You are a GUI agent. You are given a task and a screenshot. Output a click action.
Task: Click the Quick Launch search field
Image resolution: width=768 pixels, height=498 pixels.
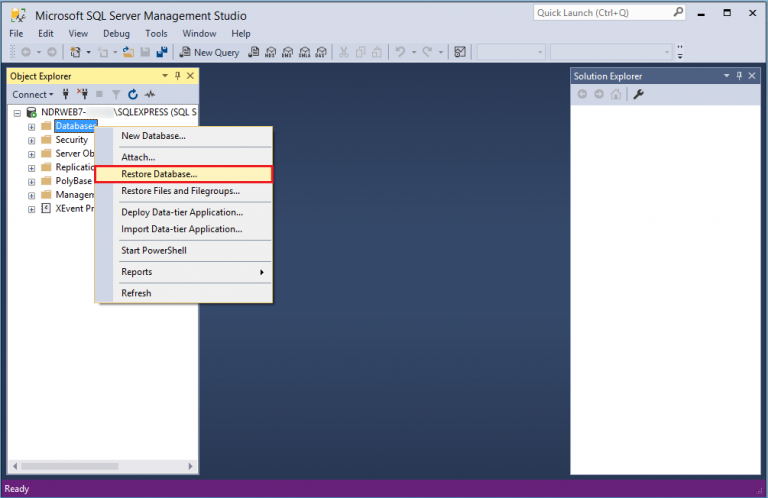[x=601, y=13]
